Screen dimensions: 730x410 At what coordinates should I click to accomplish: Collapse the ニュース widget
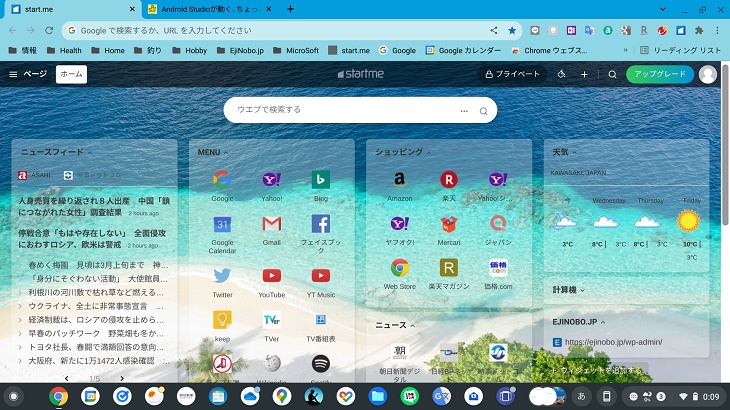click(x=412, y=326)
